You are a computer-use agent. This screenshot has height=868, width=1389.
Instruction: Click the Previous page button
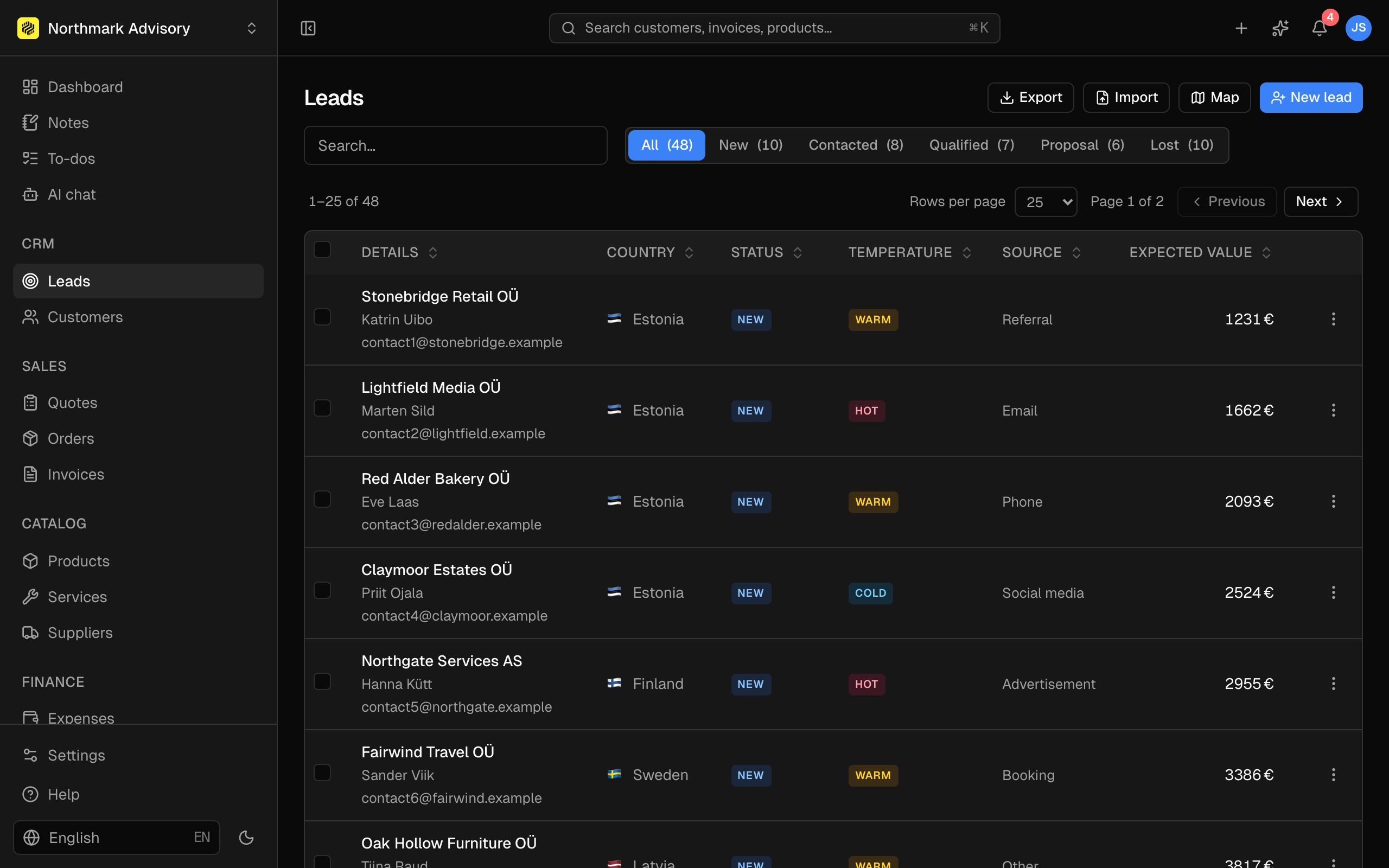[1227, 201]
